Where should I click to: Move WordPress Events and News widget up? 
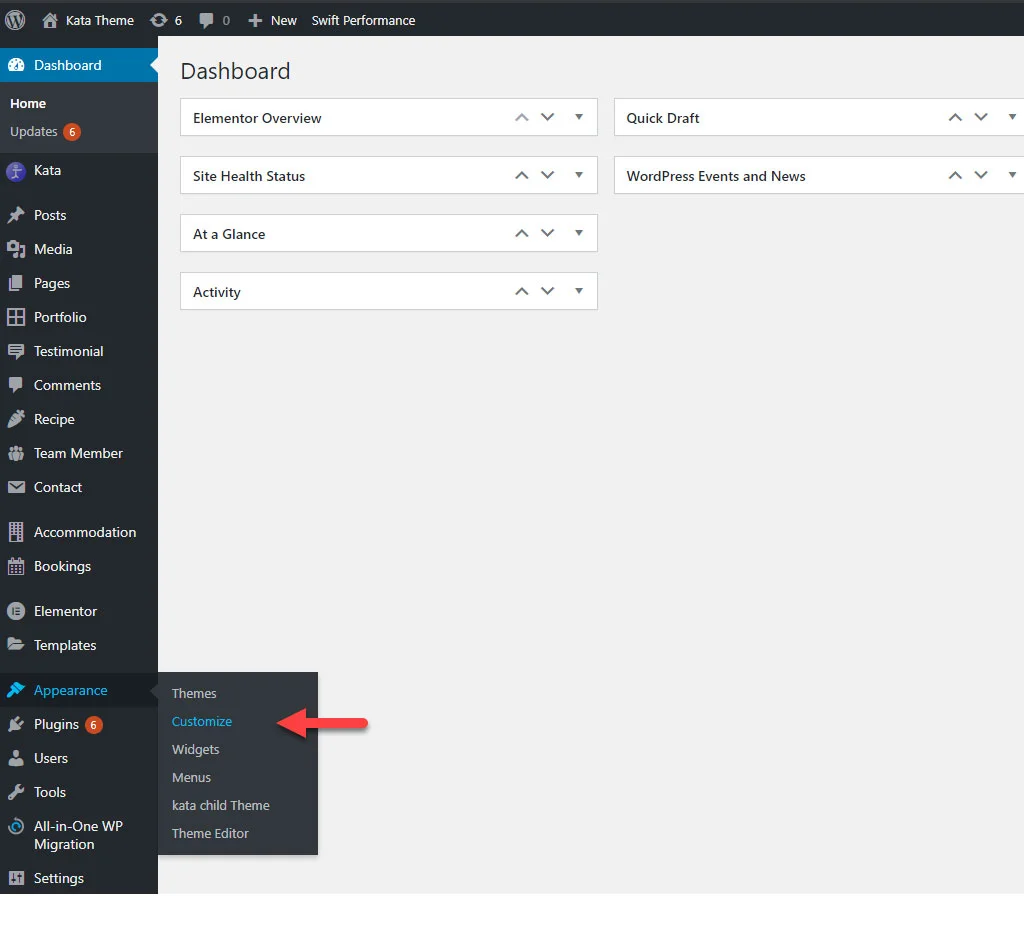955,175
